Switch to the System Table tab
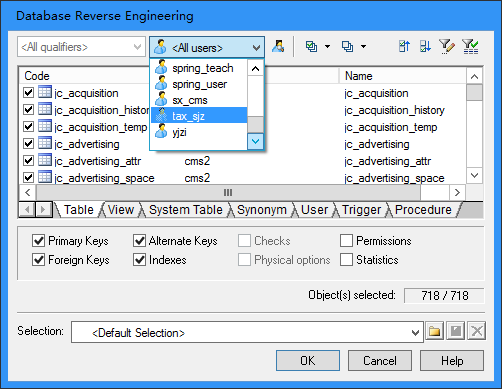 [186, 210]
